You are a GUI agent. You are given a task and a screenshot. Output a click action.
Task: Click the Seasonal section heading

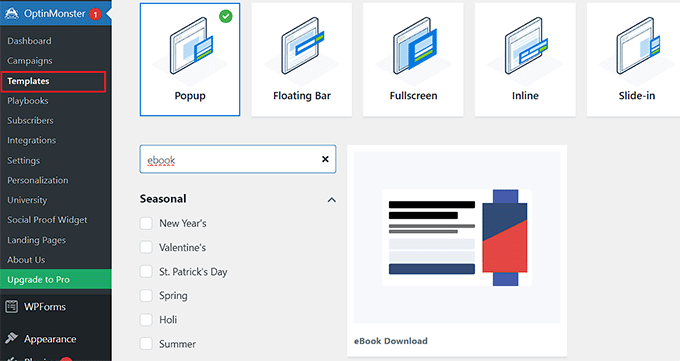click(163, 199)
